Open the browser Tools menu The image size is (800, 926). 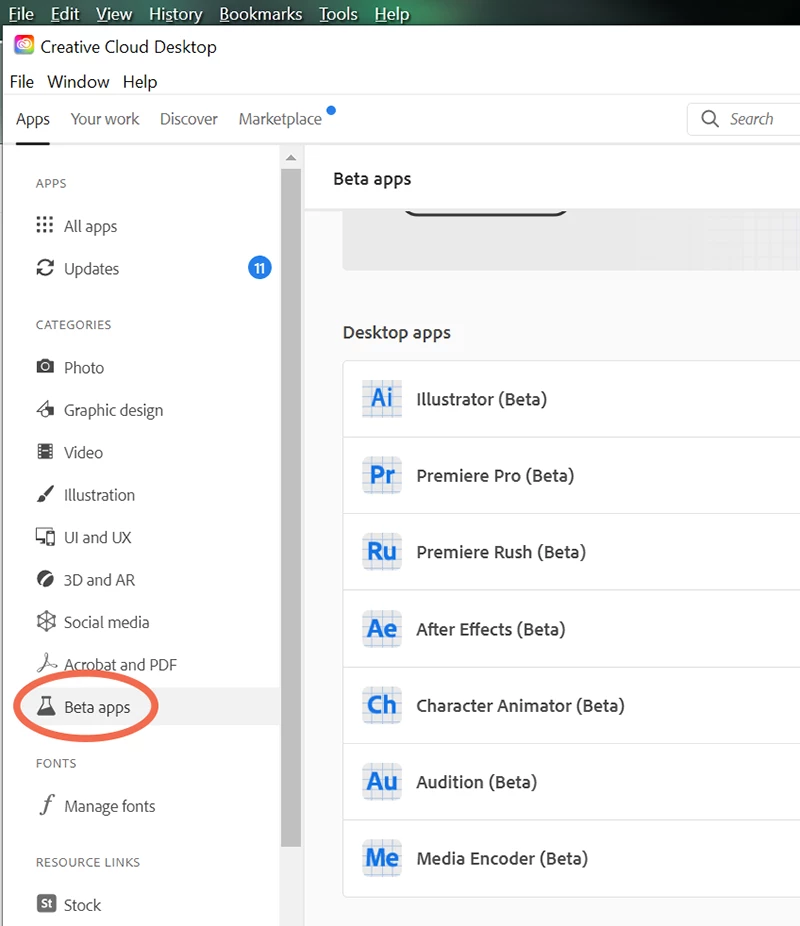click(338, 13)
